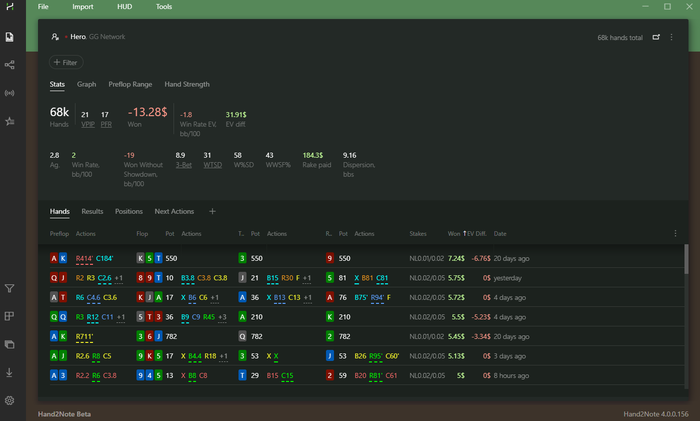The image size is (700, 421).
Task: Switch to the Hand Strength tab
Action: [x=187, y=84]
